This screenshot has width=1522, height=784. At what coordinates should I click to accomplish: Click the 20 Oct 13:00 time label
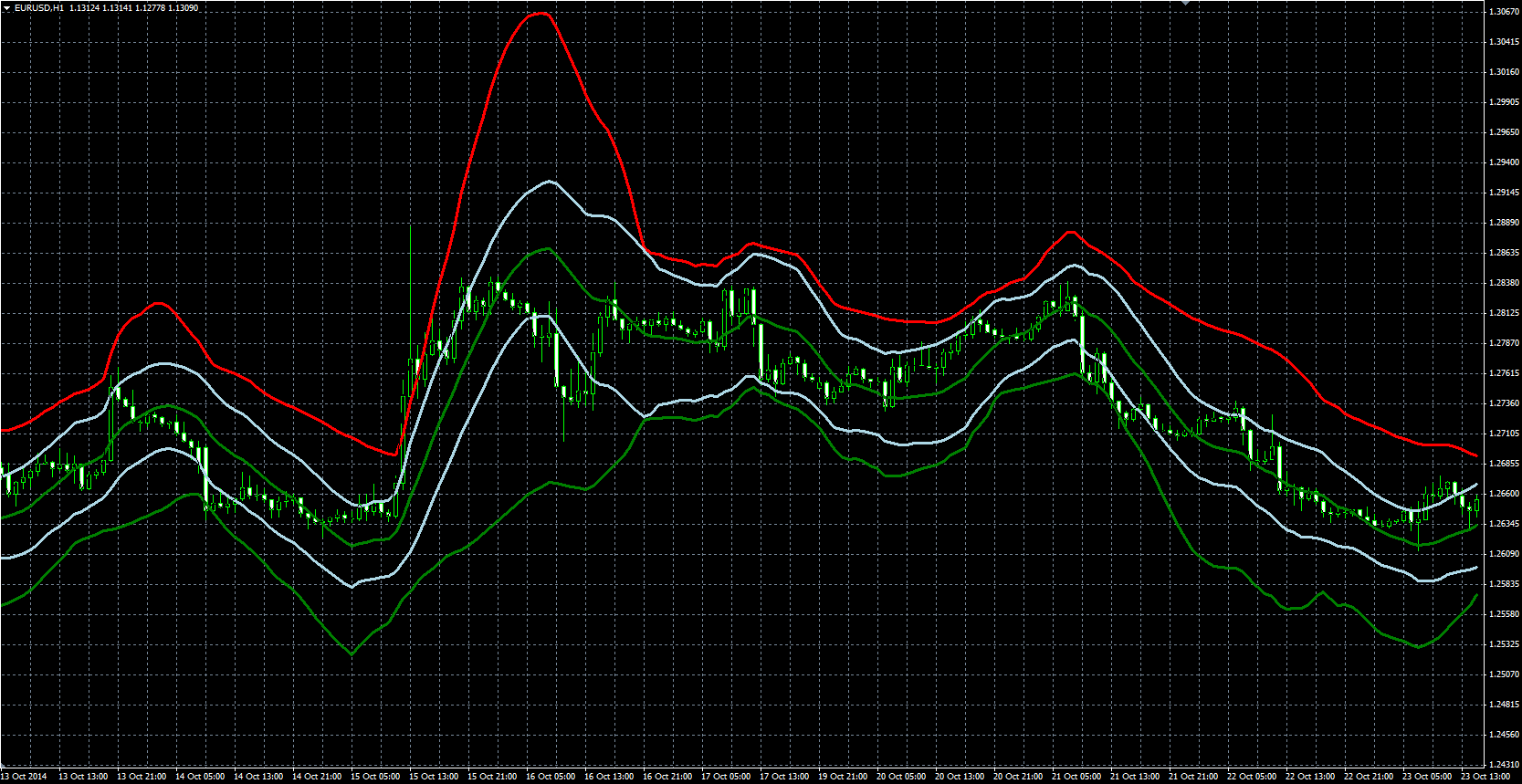pyautogui.click(x=960, y=777)
